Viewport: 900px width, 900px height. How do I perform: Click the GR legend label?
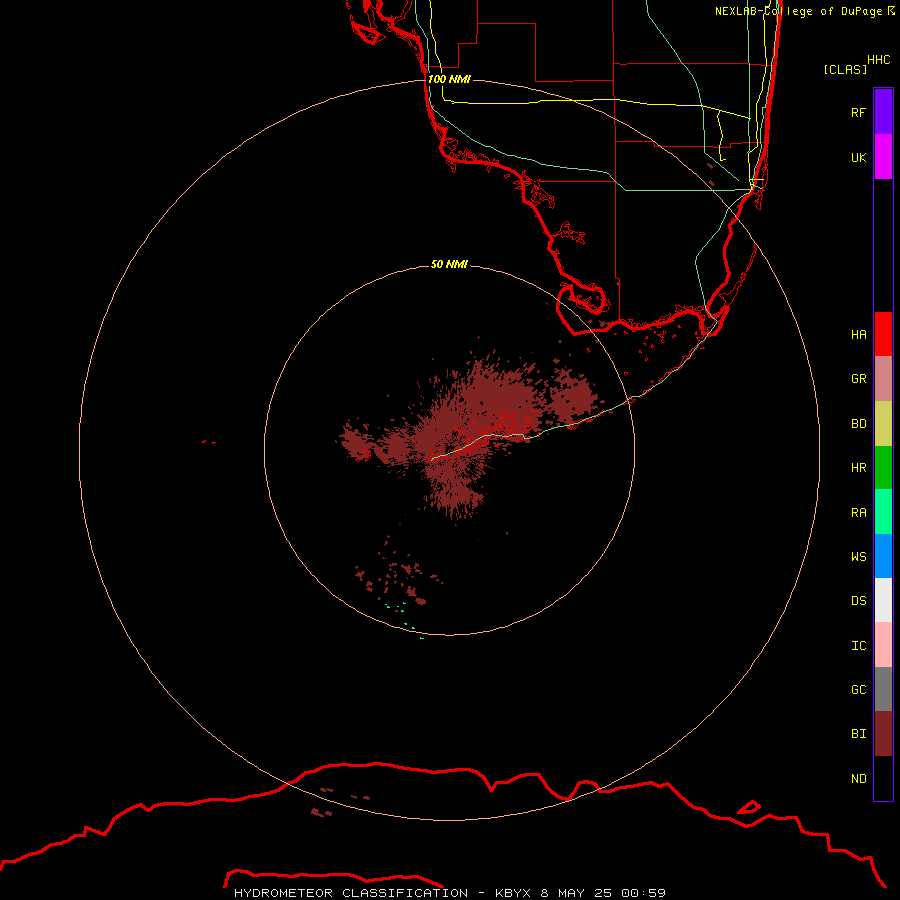859,379
